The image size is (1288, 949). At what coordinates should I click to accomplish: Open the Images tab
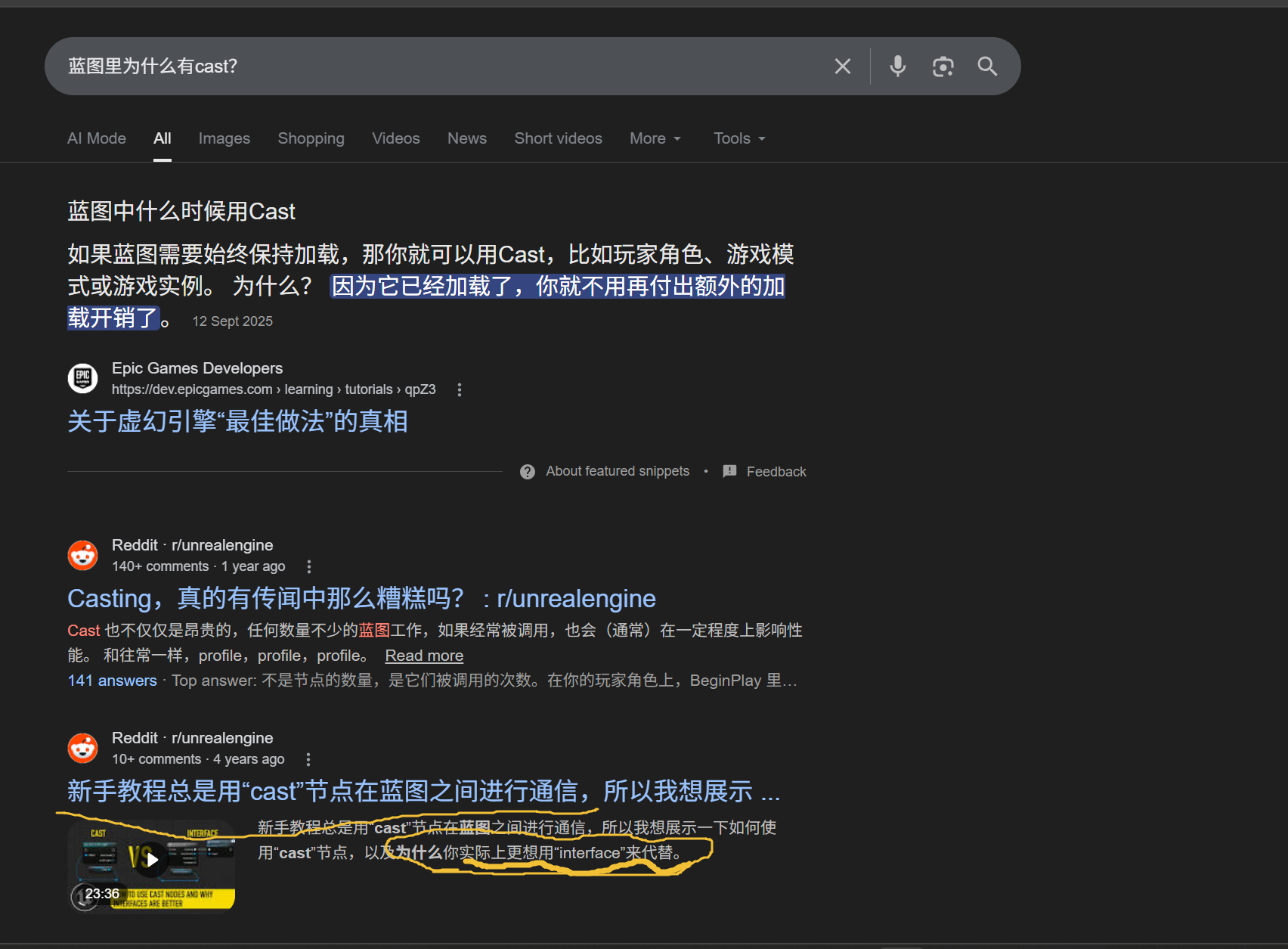point(224,138)
